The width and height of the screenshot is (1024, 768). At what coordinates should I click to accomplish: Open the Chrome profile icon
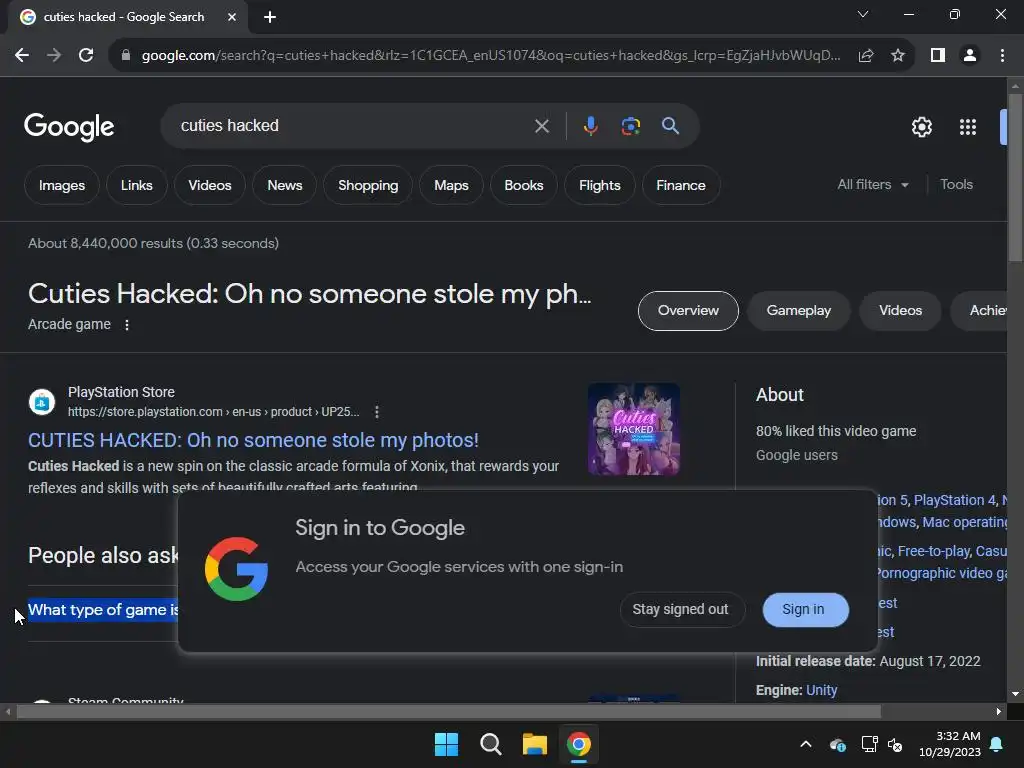(970, 56)
